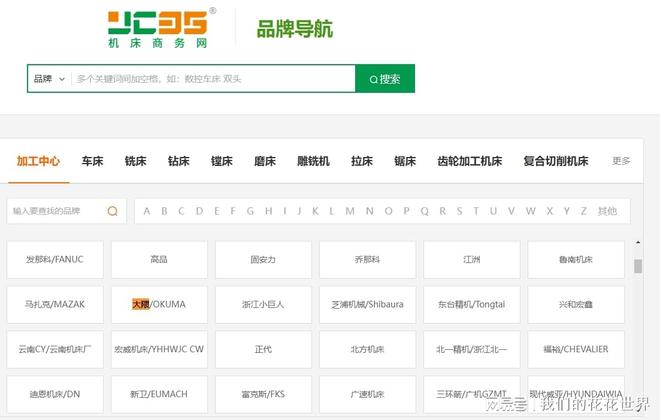Viewport: 660px width, 420px height.
Task: Filter brands by letter C
Action: click(181, 211)
